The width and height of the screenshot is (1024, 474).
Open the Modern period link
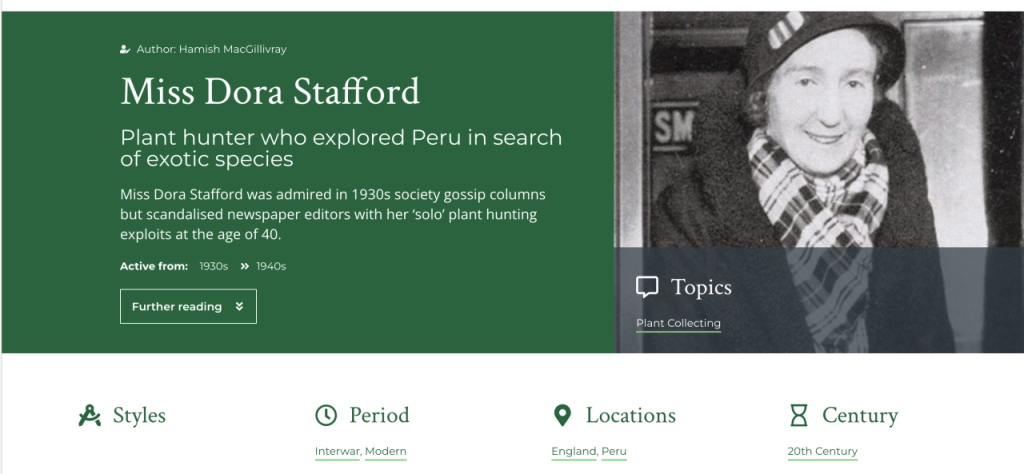click(386, 452)
